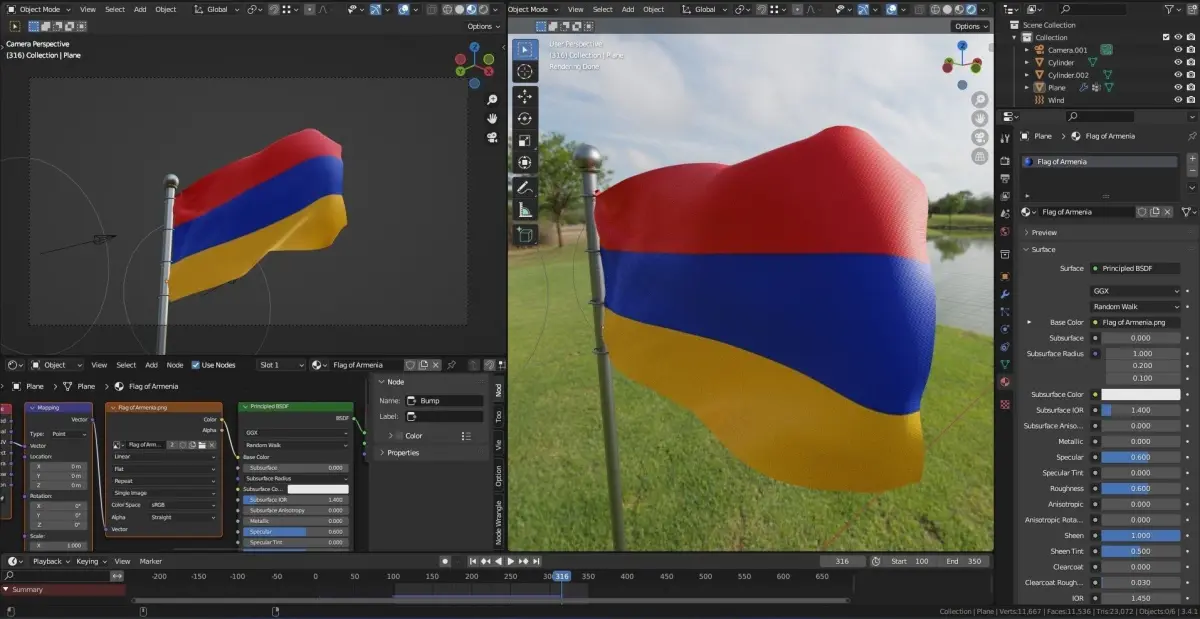Viewport: 1200px width, 619px height.
Task: Hide Plane object via eye icon
Action: click(1178, 87)
